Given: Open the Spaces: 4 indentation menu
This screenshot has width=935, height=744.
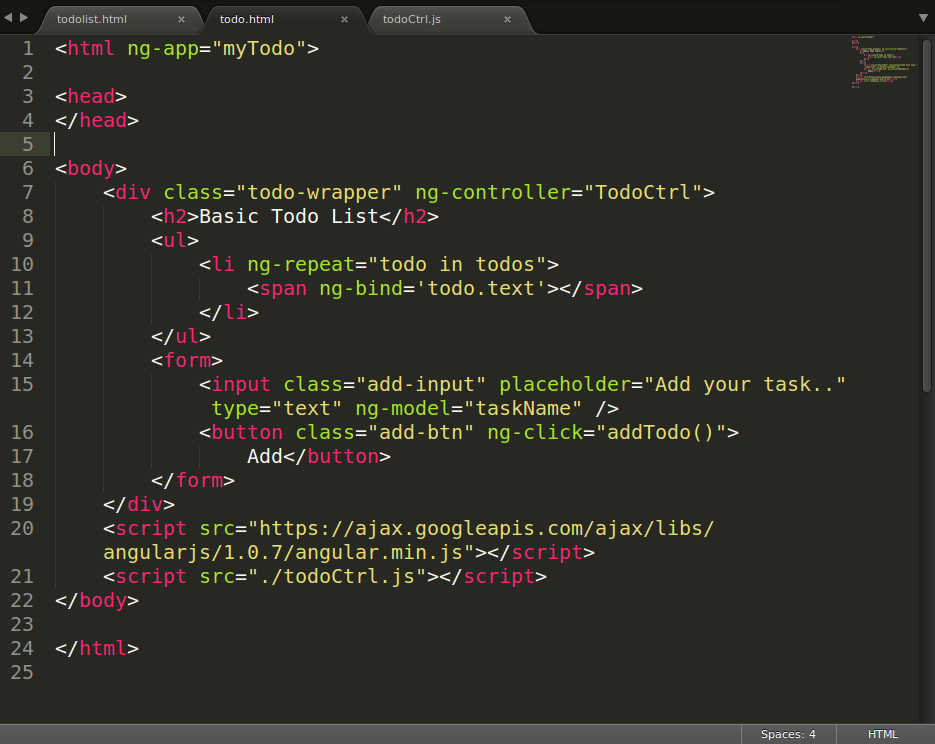Looking at the screenshot, I should 788,734.
